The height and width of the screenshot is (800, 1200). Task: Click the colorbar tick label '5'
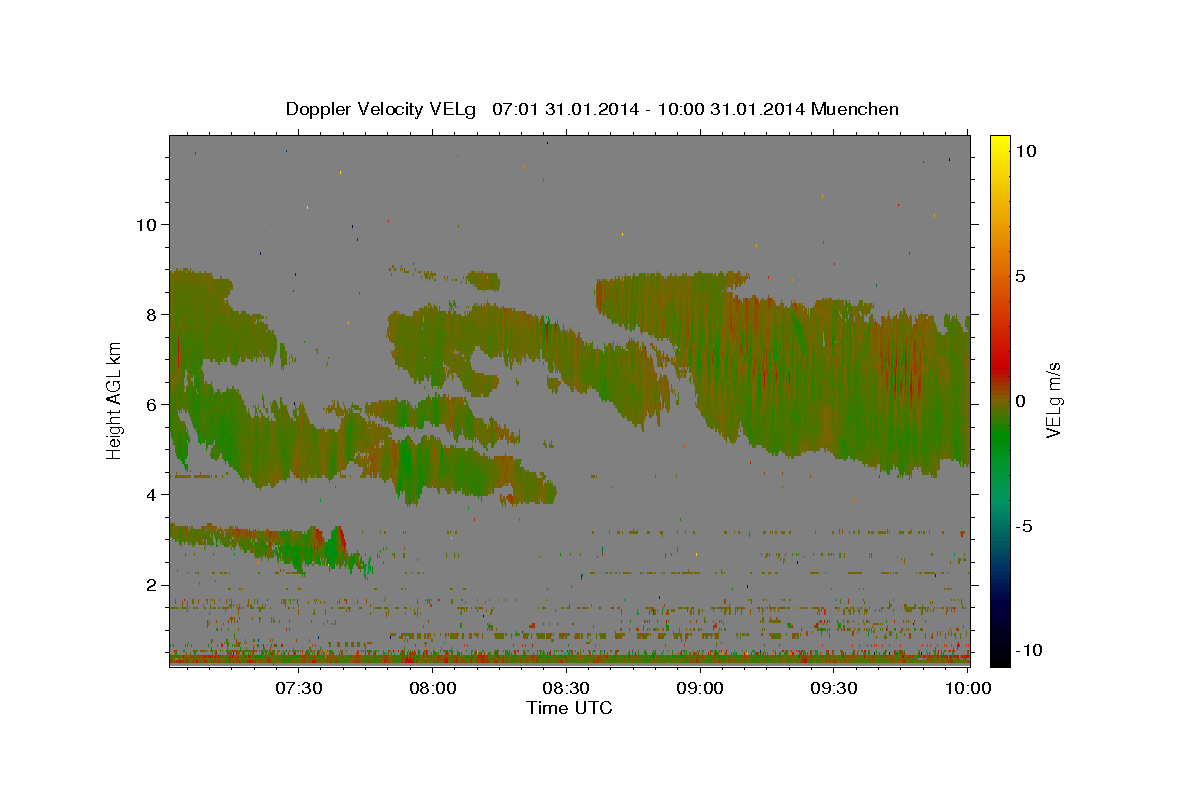(x=1019, y=276)
